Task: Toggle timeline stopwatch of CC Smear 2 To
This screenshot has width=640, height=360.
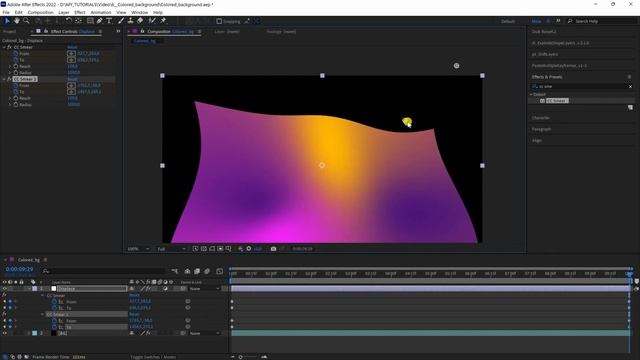Action: point(54,327)
